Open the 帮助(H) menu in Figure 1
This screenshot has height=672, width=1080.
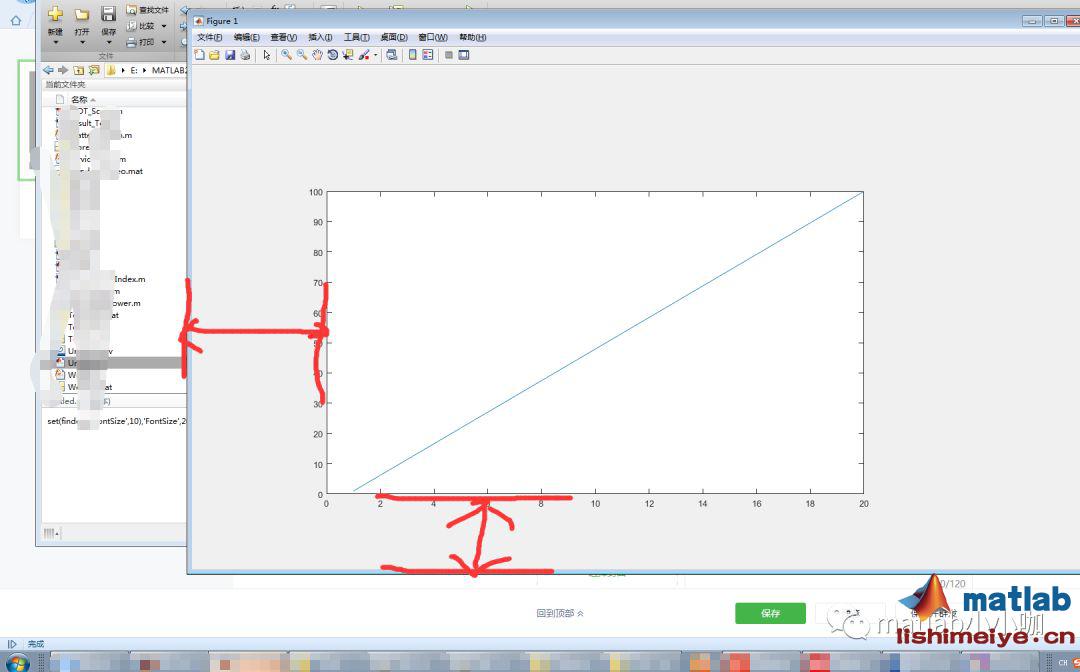tap(472, 37)
